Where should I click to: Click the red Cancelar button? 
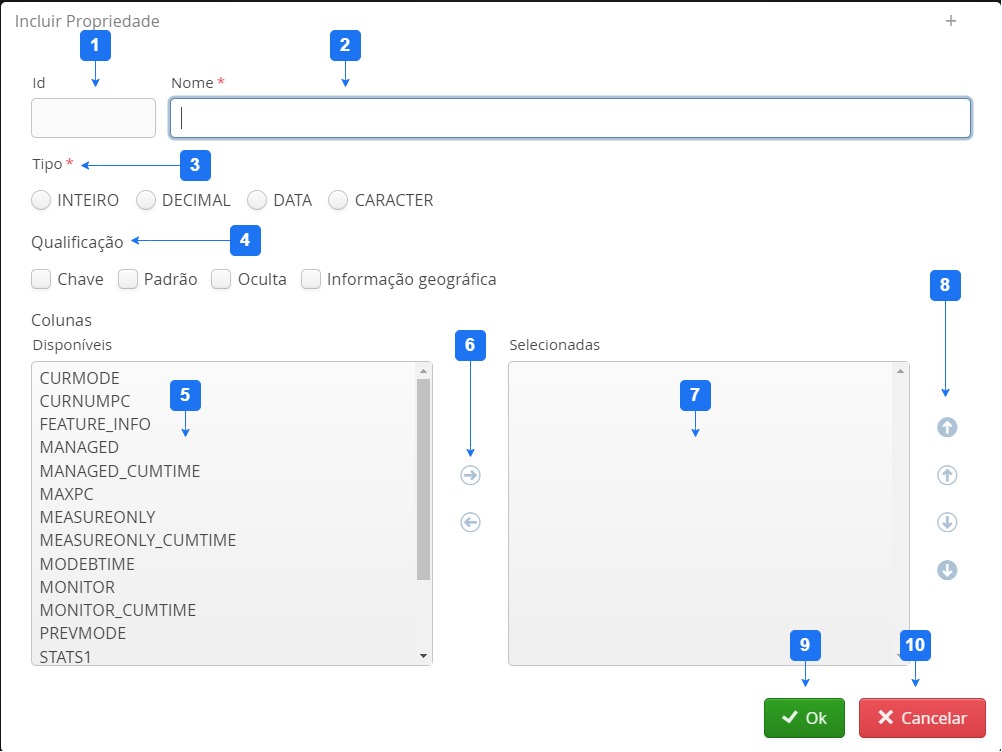pos(922,718)
